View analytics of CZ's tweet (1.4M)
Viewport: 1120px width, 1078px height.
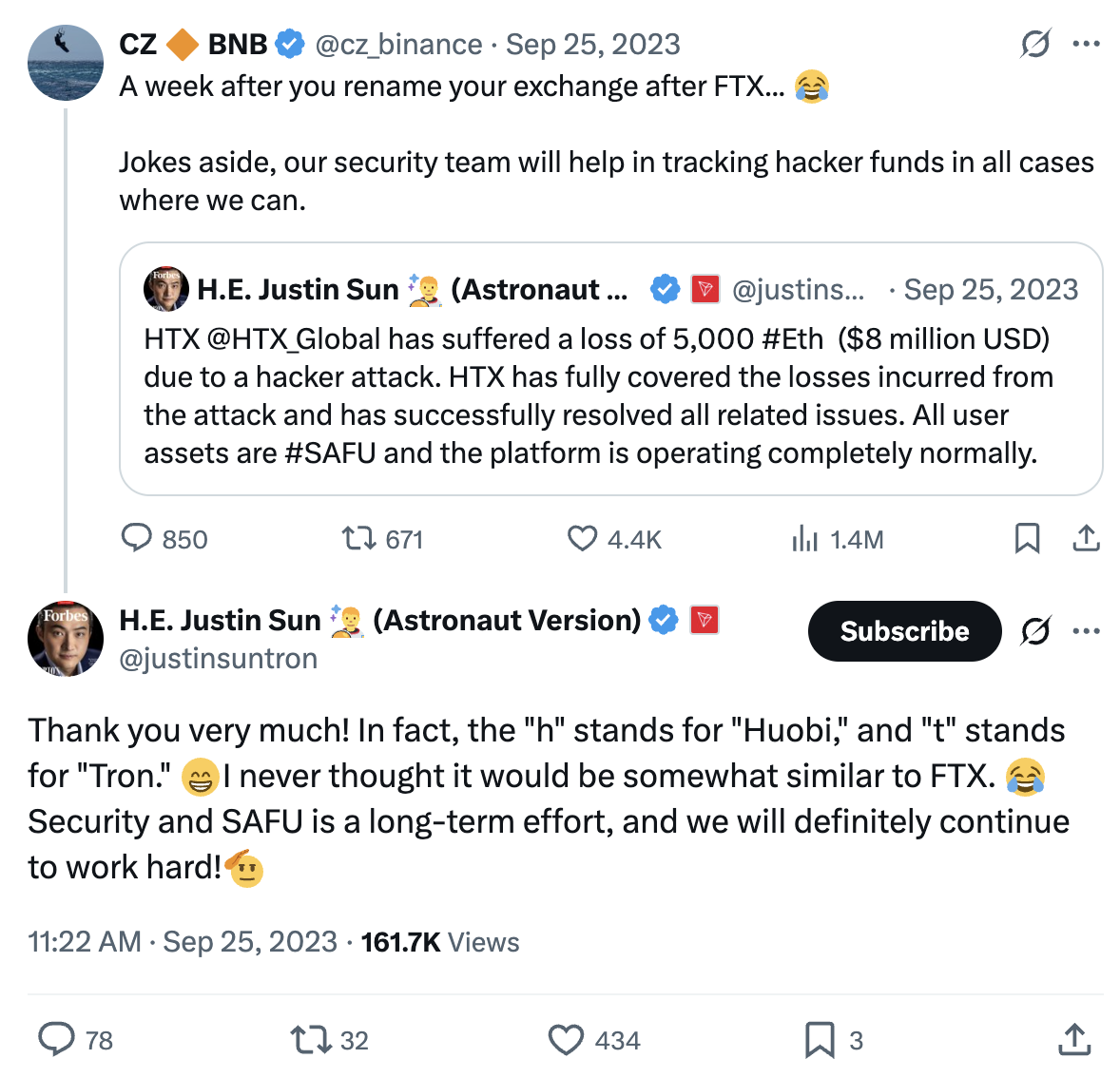coord(804,539)
